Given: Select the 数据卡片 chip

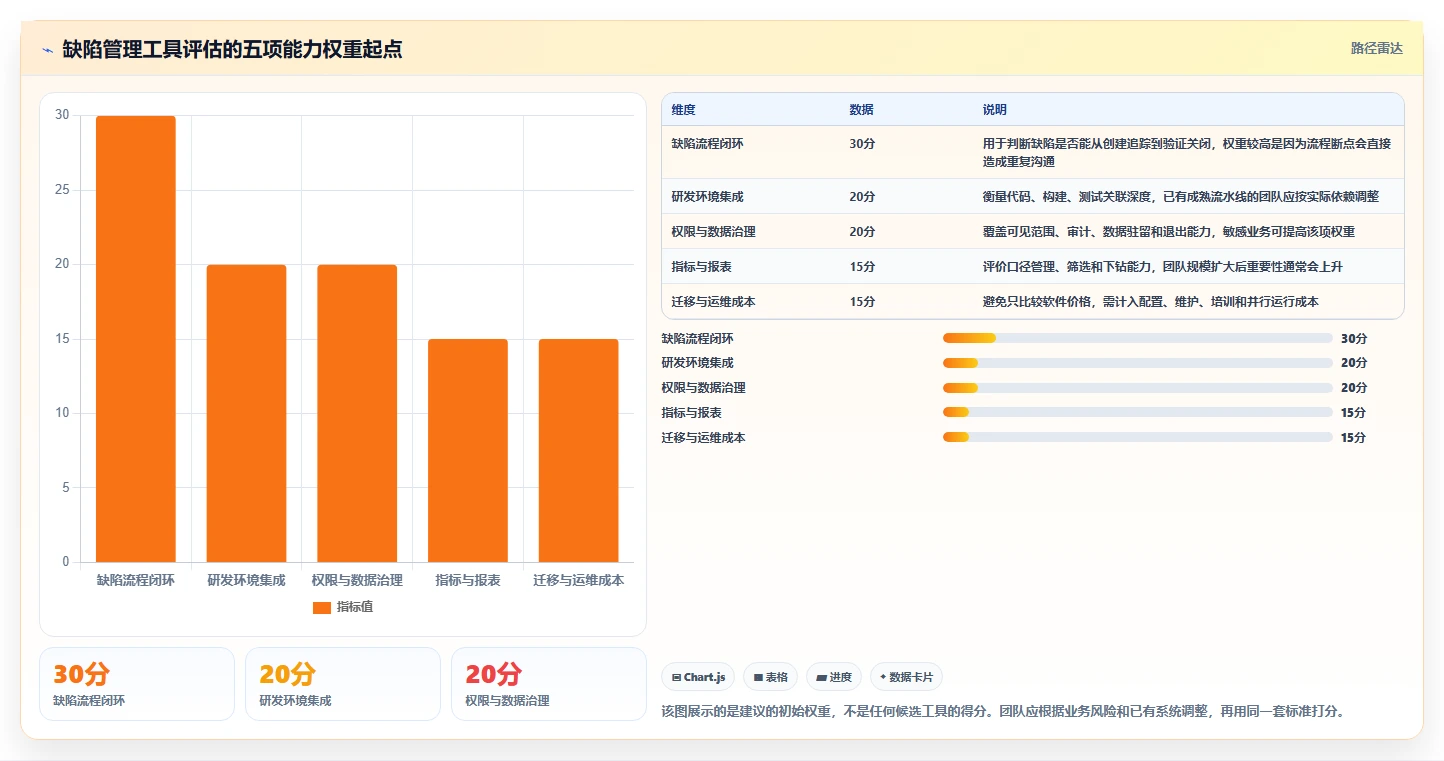Looking at the screenshot, I should (x=906, y=677).
